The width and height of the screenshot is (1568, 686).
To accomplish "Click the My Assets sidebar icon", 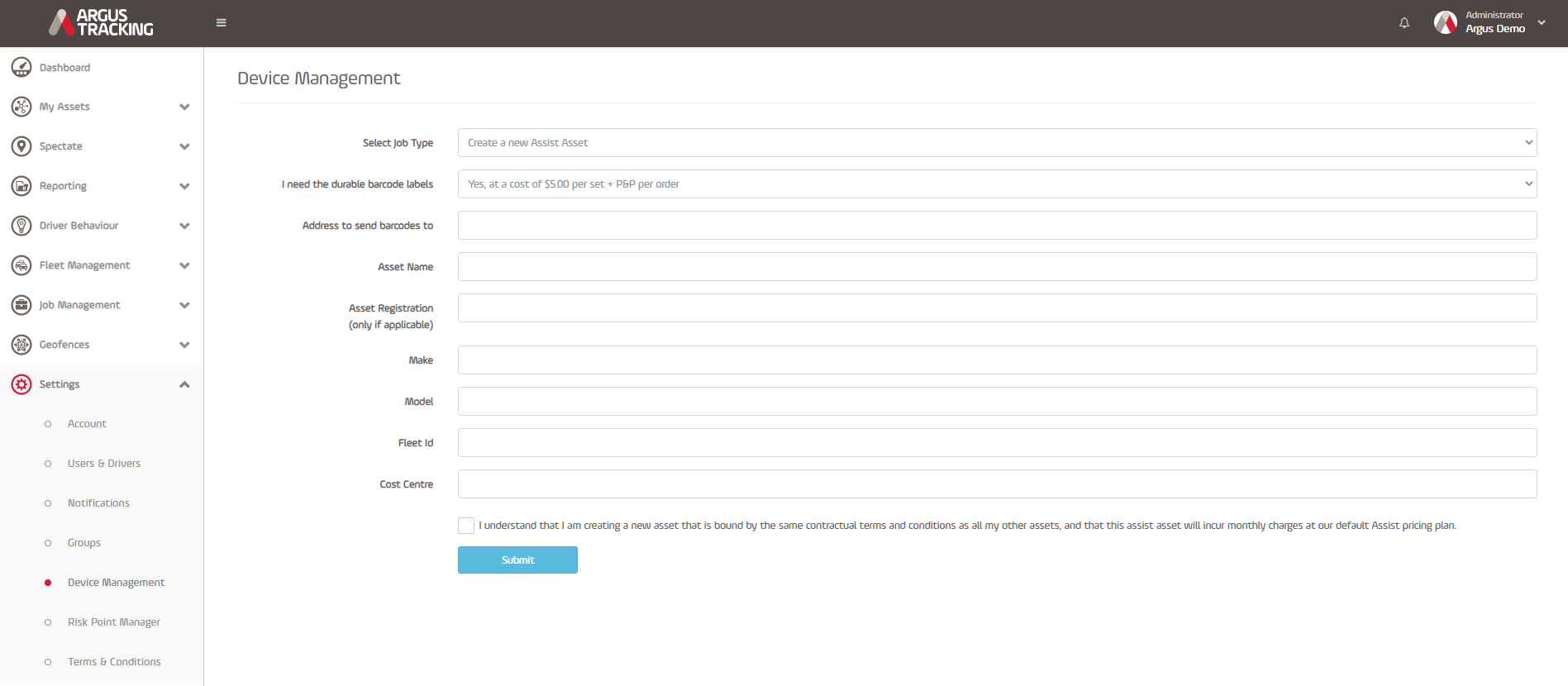I will click(21, 107).
